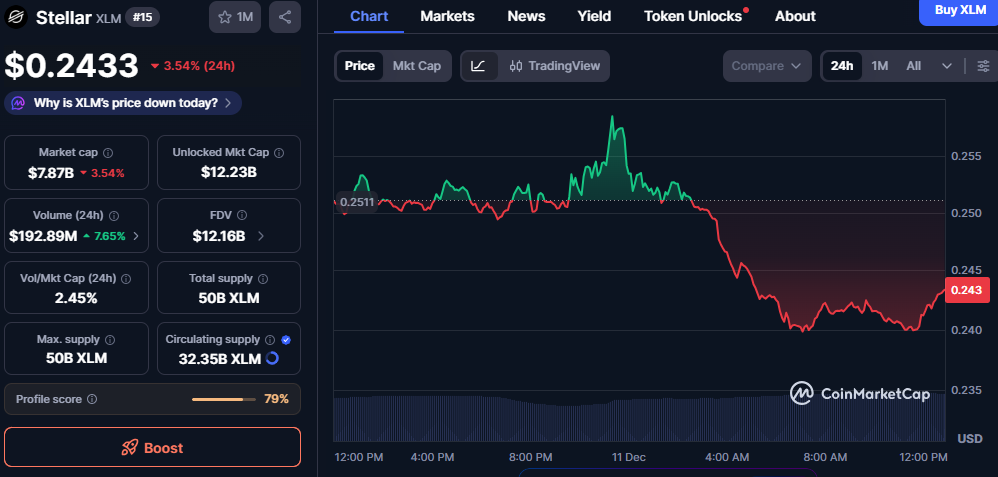Select the All time range
The width and height of the screenshot is (998, 477).
[913, 66]
